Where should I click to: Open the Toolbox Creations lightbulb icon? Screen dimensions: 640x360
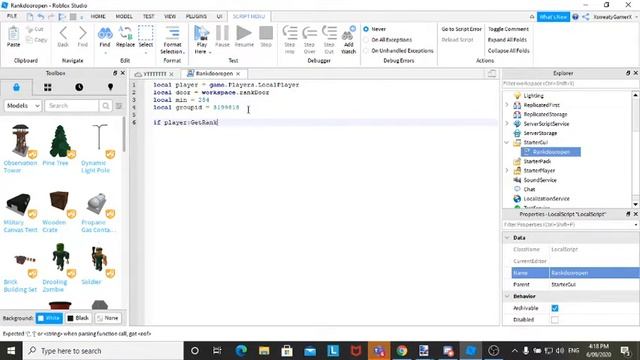point(110,87)
